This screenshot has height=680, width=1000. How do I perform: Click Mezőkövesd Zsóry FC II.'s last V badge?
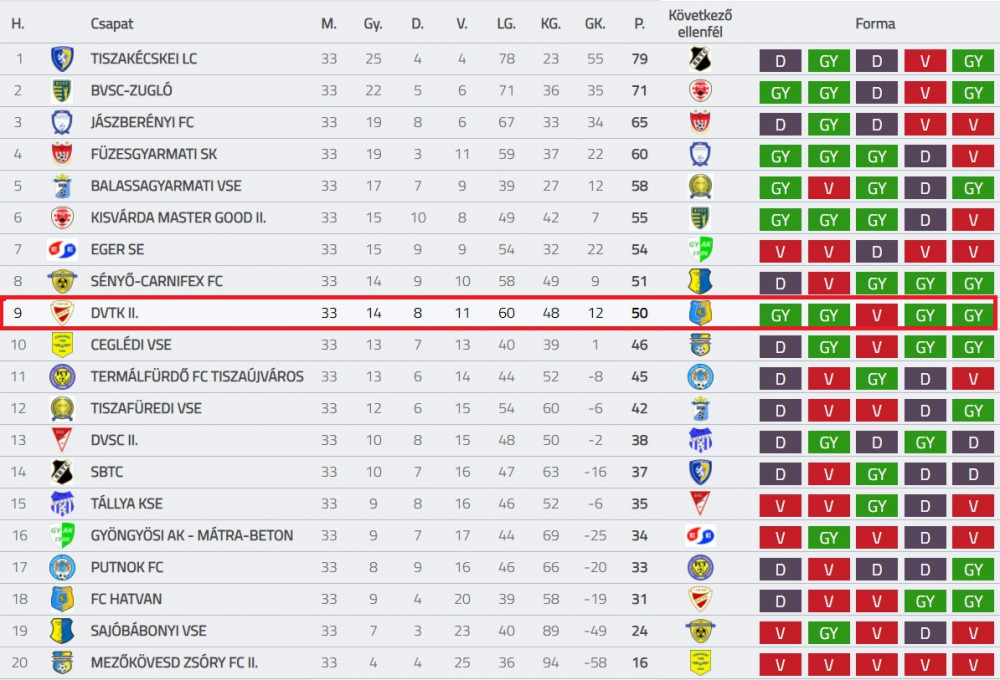[x=973, y=665]
